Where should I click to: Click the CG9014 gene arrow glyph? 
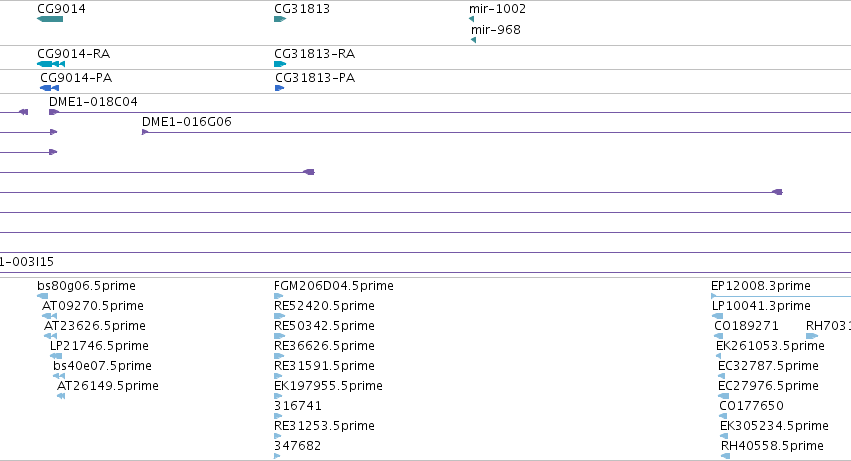click(x=50, y=19)
